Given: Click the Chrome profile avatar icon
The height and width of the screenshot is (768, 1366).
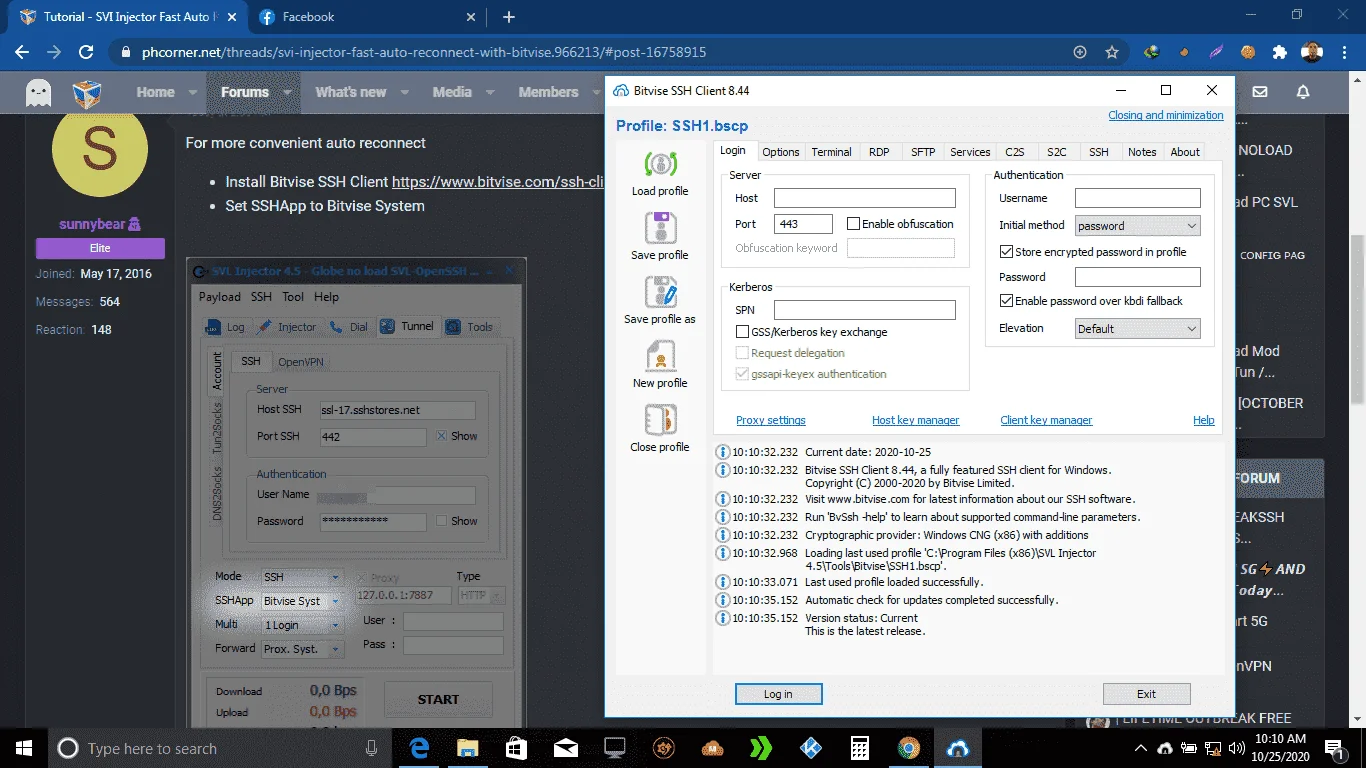Looking at the screenshot, I should pyautogui.click(x=1311, y=52).
